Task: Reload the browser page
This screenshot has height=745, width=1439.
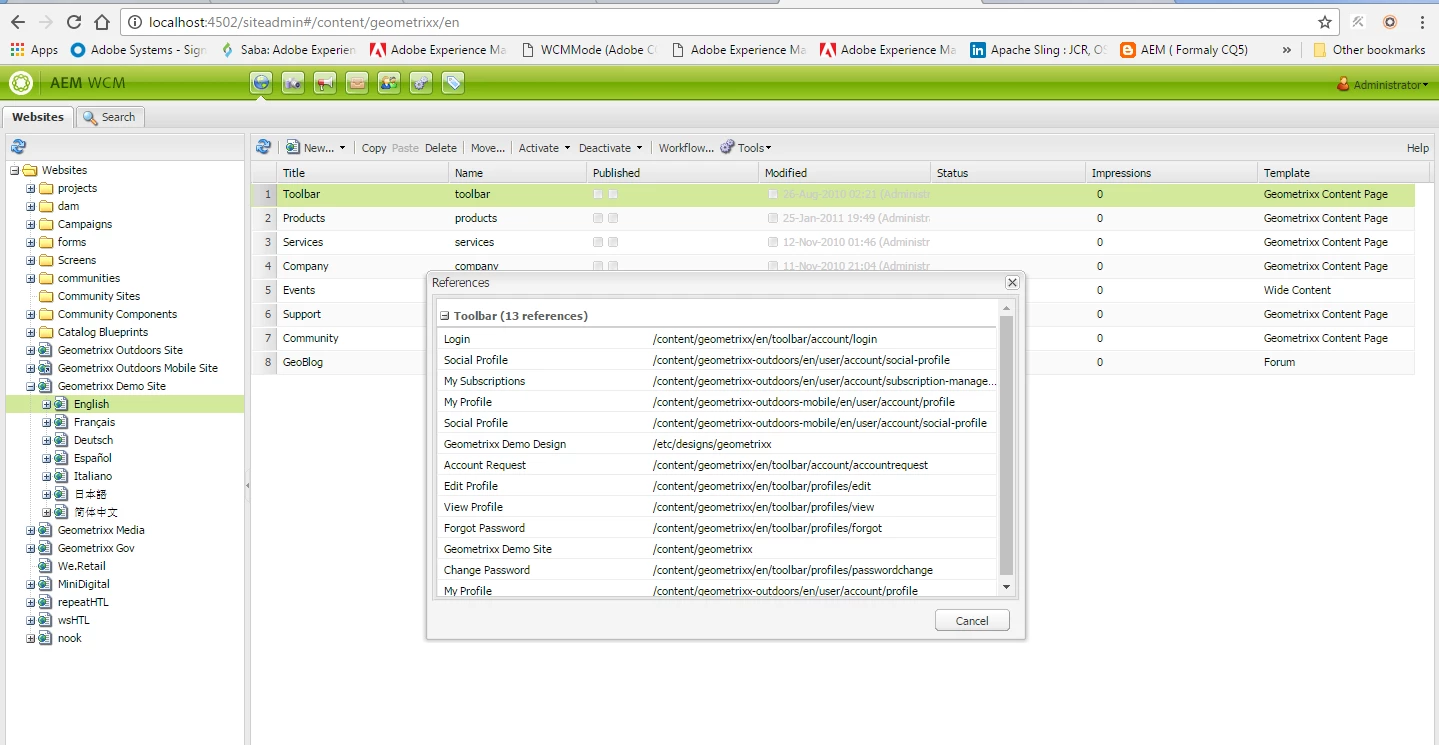Action: coord(74,22)
